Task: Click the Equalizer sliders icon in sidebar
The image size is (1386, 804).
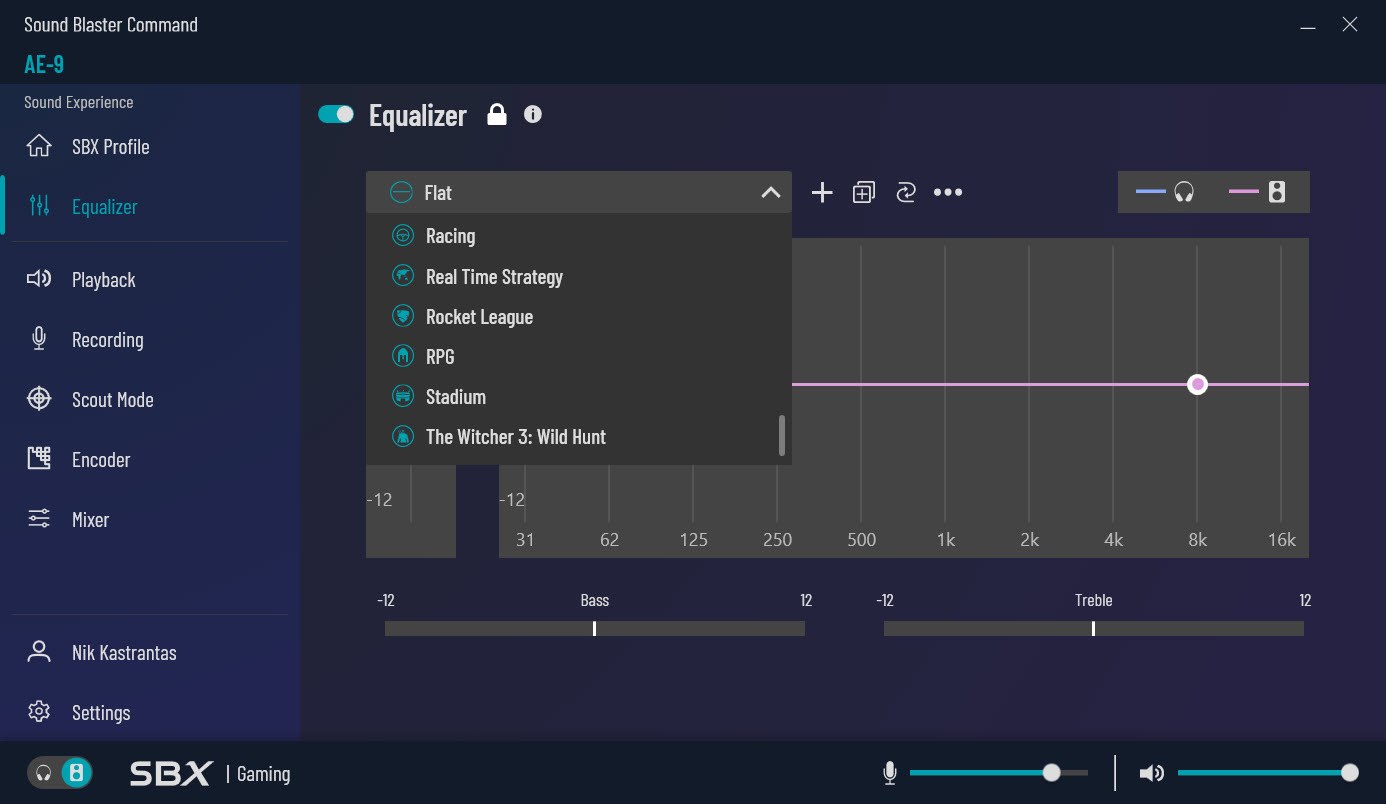Action: (x=39, y=206)
